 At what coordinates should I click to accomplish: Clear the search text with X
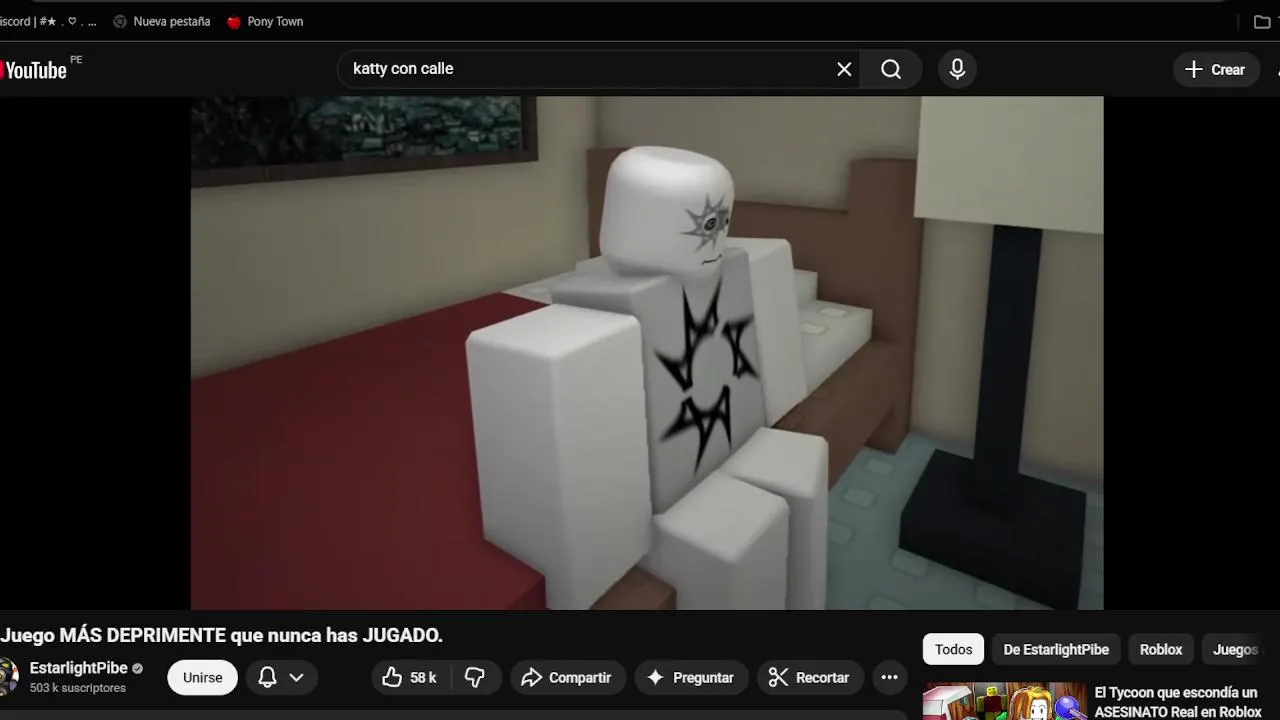point(844,69)
